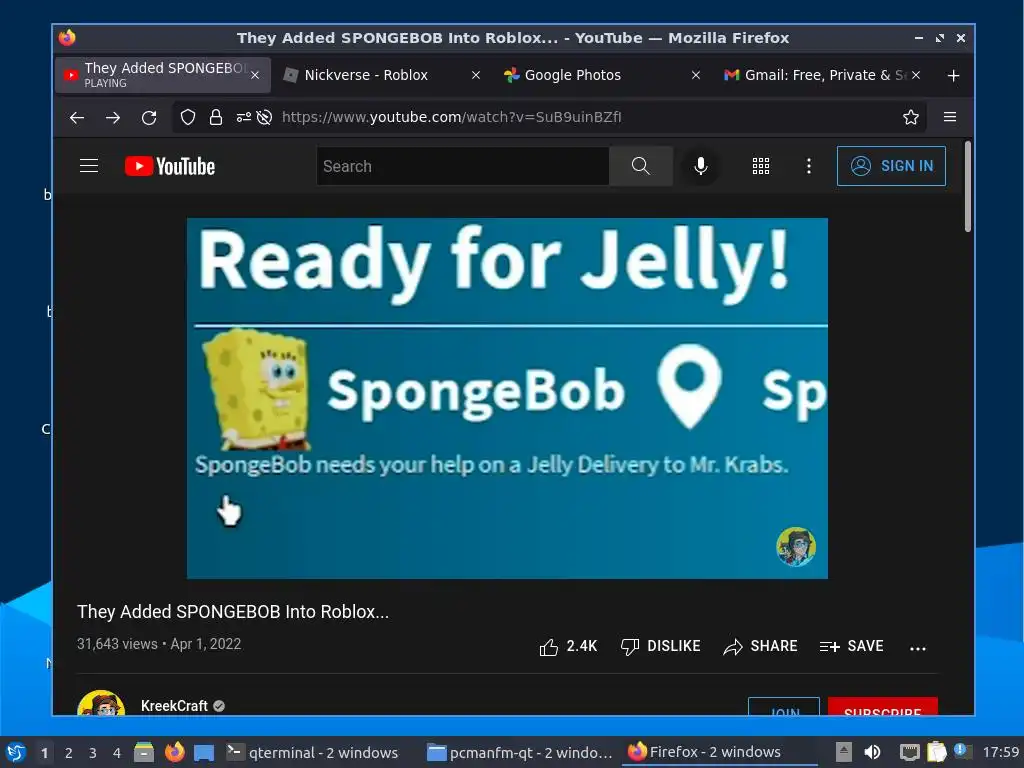Open the site permissions icon in the address bar

tap(244, 118)
